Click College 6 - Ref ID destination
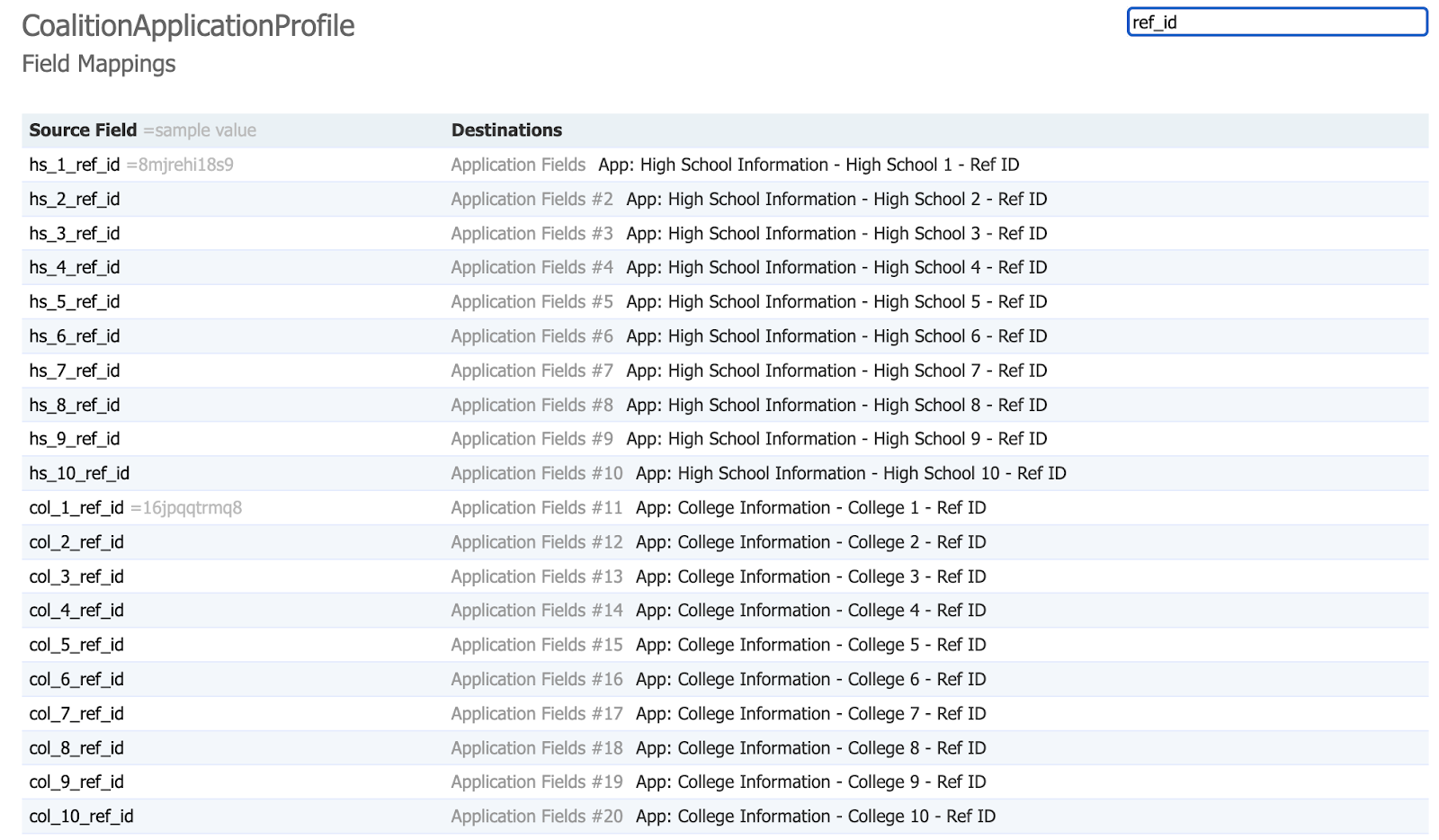The height and width of the screenshot is (840, 1439). [810, 680]
